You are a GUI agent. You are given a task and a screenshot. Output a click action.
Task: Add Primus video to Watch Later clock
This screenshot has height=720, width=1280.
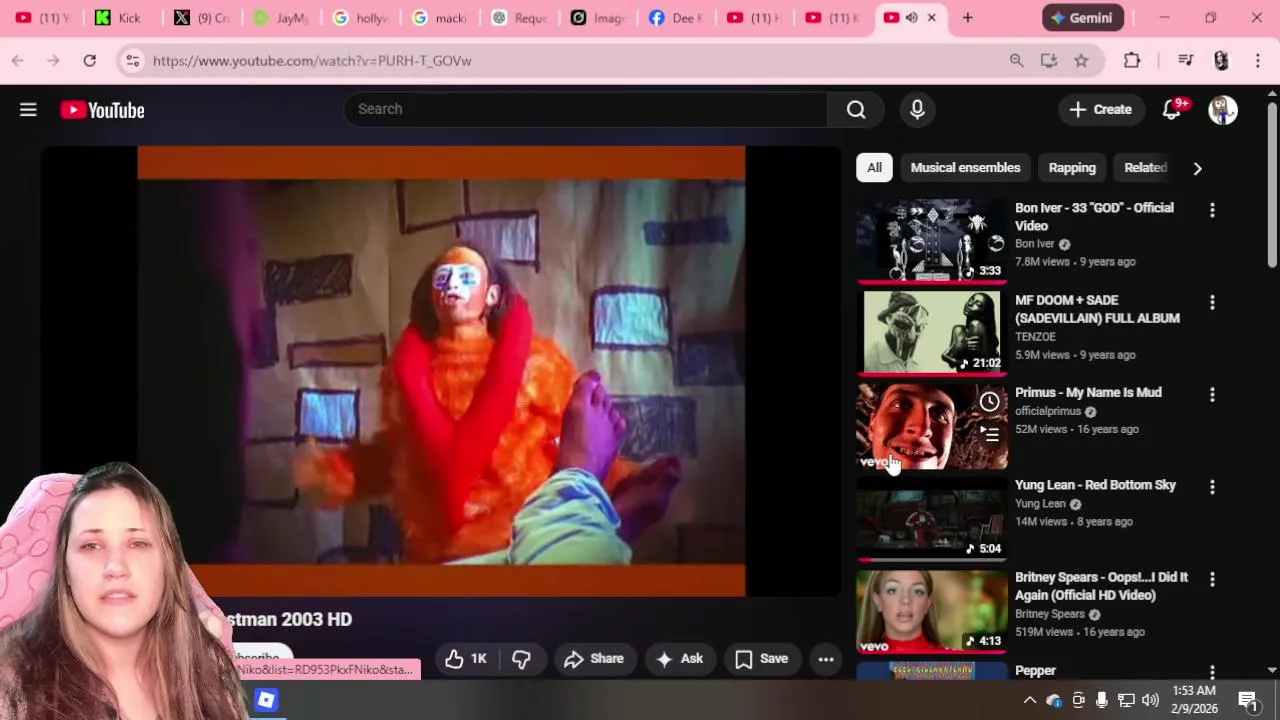pos(989,402)
